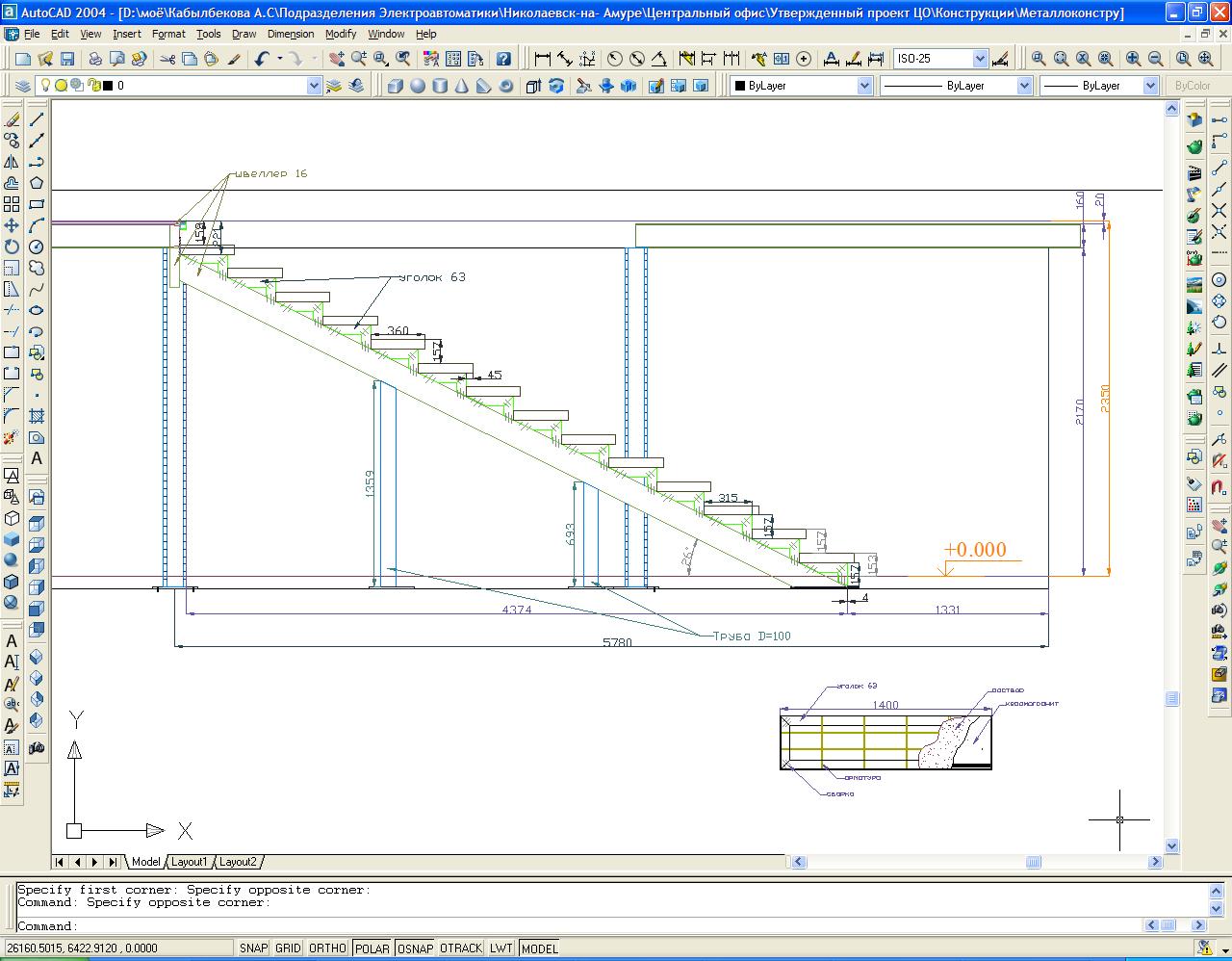Expand the ByLayer color dropdown

863,86
